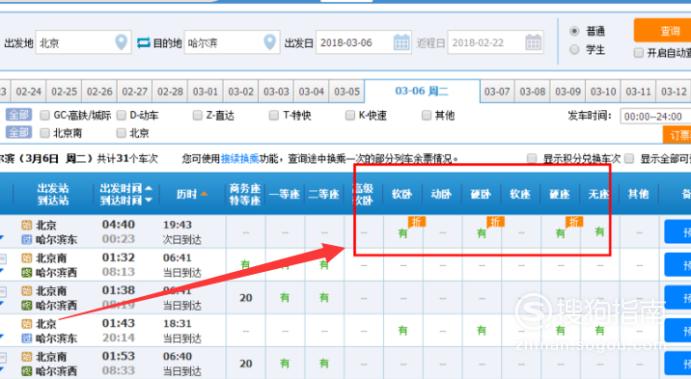Click the book button for the 01:32 train
The height and width of the screenshot is (379, 691).
coord(678,264)
